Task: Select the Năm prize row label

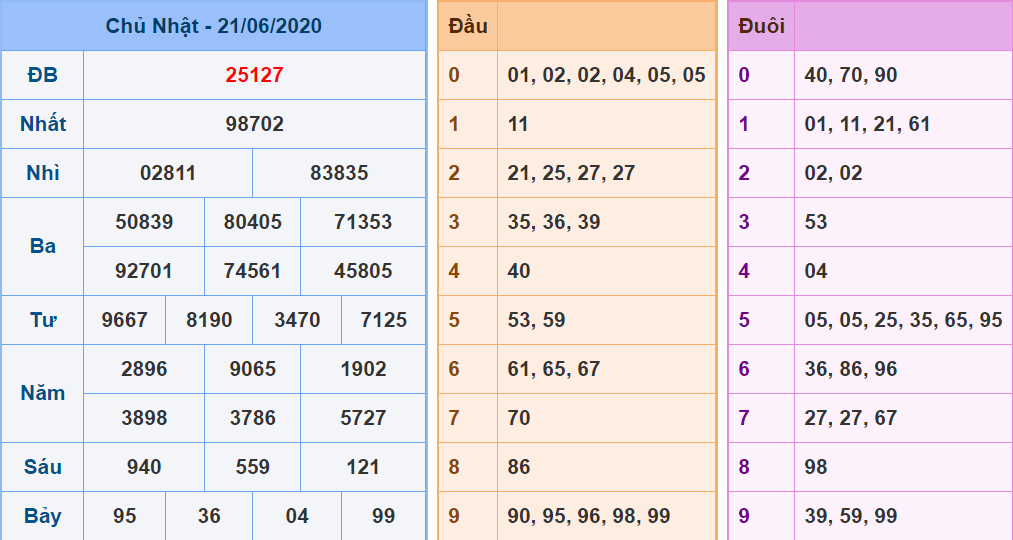Action: tap(42, 393)
